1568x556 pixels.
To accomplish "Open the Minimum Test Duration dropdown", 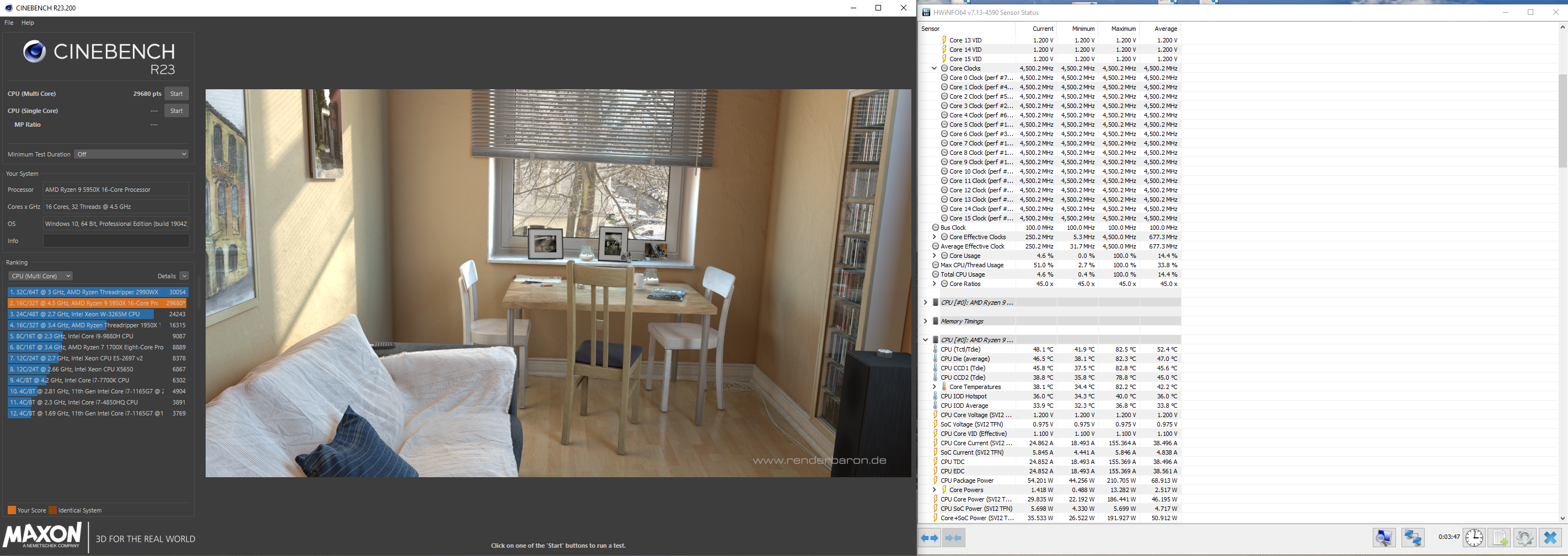I will point(131,154).
